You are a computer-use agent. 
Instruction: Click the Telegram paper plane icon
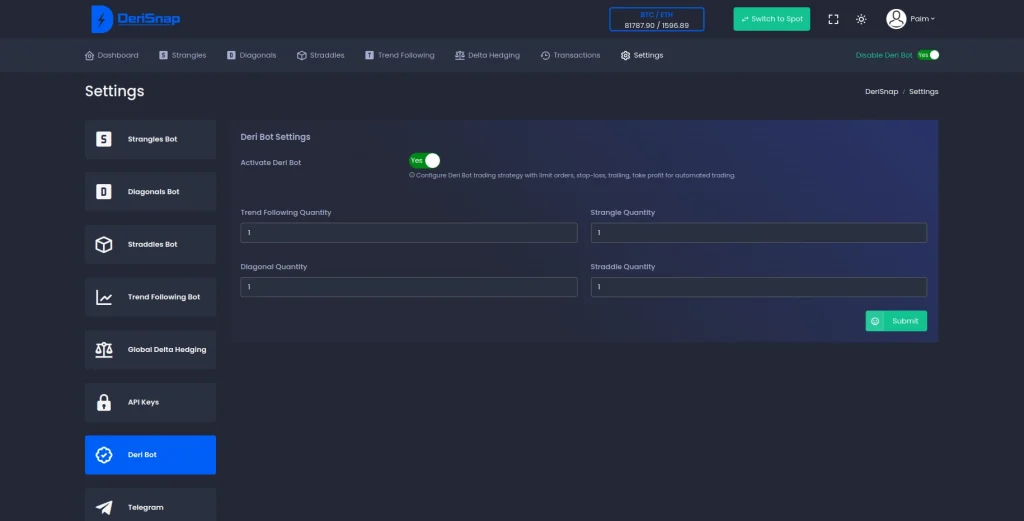point(103,507)
